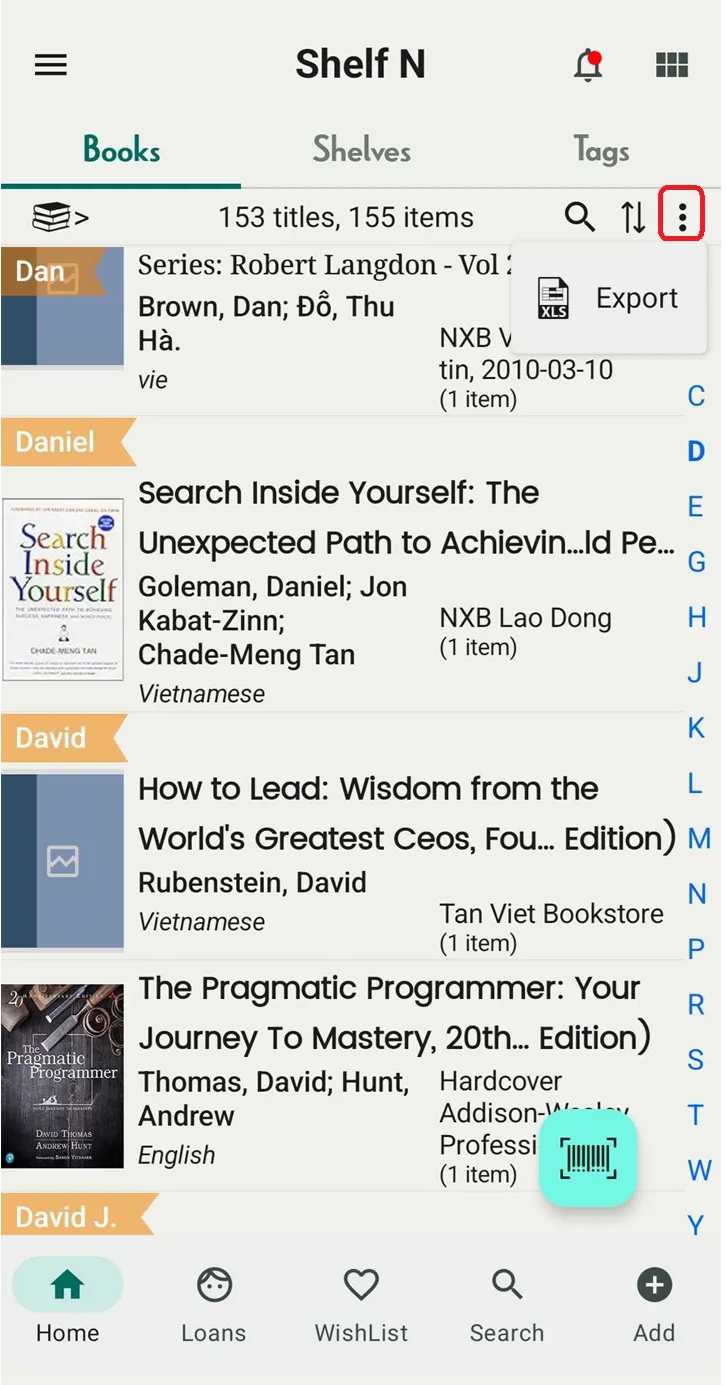Open the sort order arrows
The width and height of the screenshot is (726, 1385).
[x=633, y=217]
